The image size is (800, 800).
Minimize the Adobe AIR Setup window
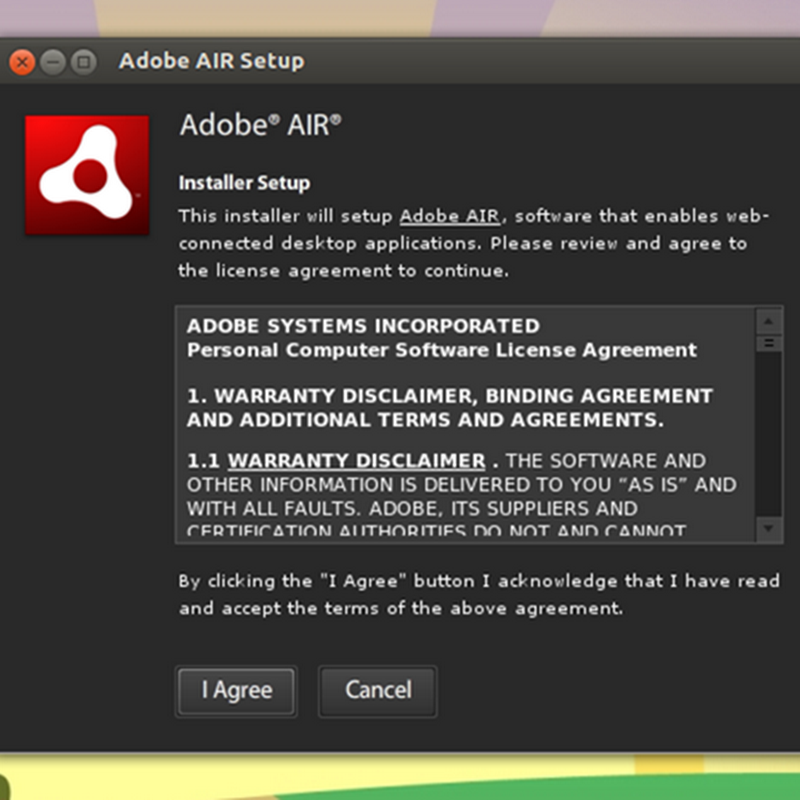pyautogui.click(x=53, y=62)
